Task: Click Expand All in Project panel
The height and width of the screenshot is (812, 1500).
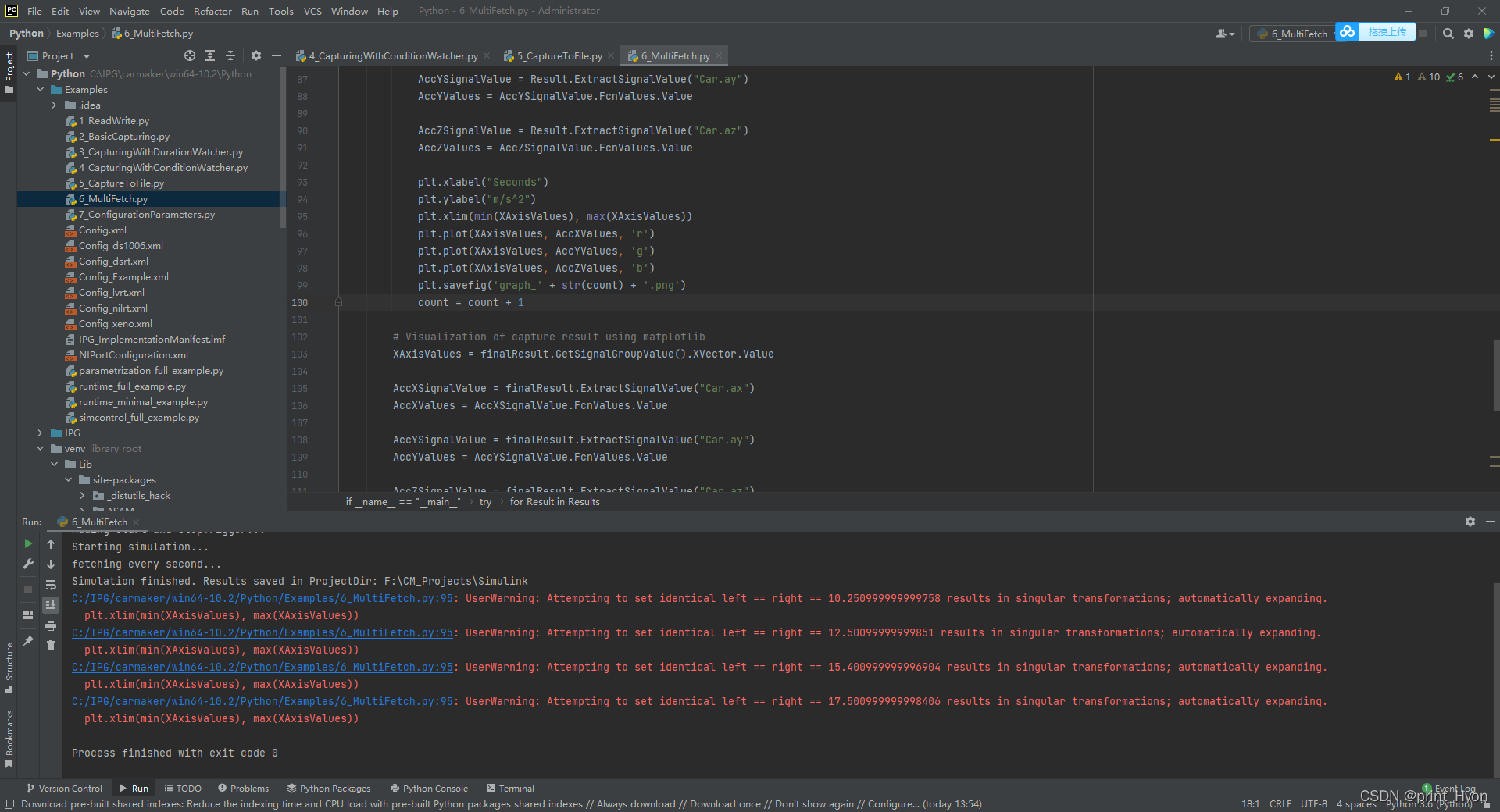Action: coord(210,55)
